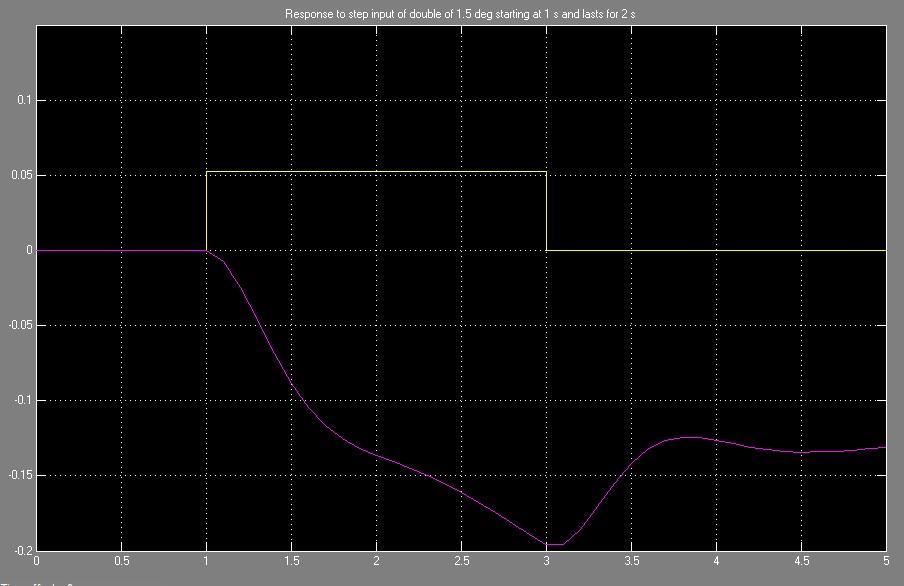Click the x-axis label 1.5

pos(291,563)
